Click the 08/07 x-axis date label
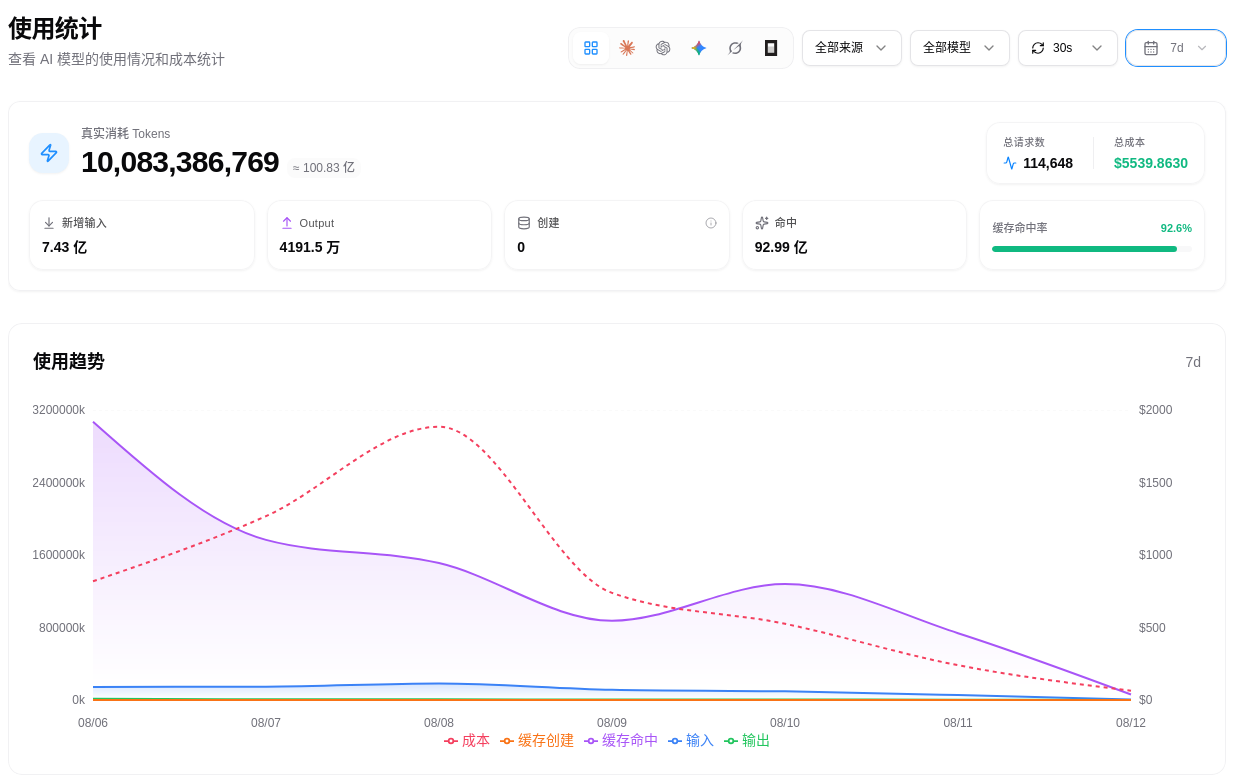Image resolution: width=1236 pixels, height=777 pixels. click(x=266, y=722)
